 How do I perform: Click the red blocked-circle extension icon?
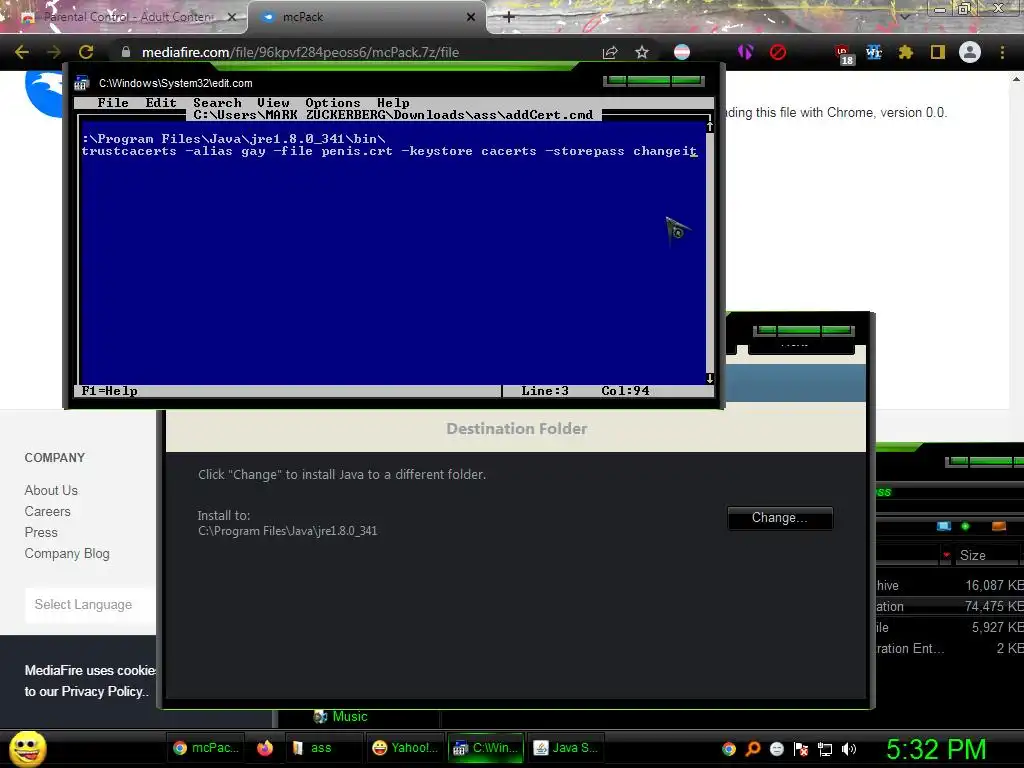[778, 52]
